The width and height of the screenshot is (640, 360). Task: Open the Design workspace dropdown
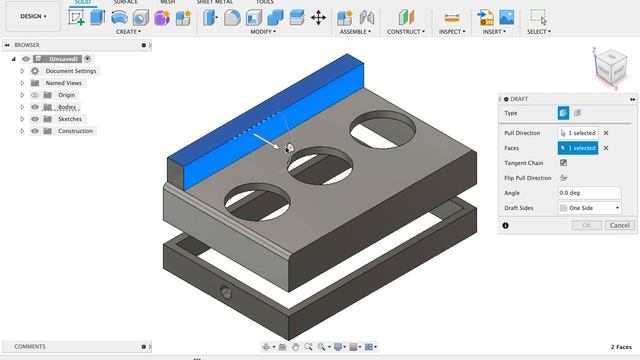tap(33, 16)
